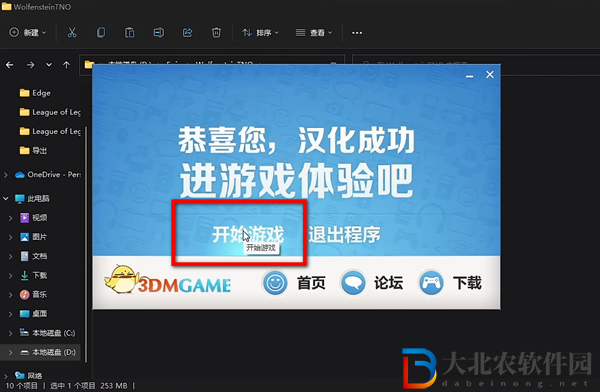The height and width of the screenshot is (392, 600).
Task: Open the 新建 new item dropdown
Action: [28, 33]
